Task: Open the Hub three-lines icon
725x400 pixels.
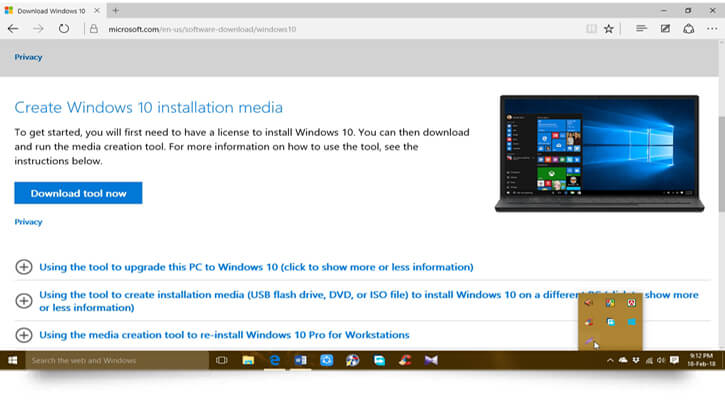Action: point(641,29)
